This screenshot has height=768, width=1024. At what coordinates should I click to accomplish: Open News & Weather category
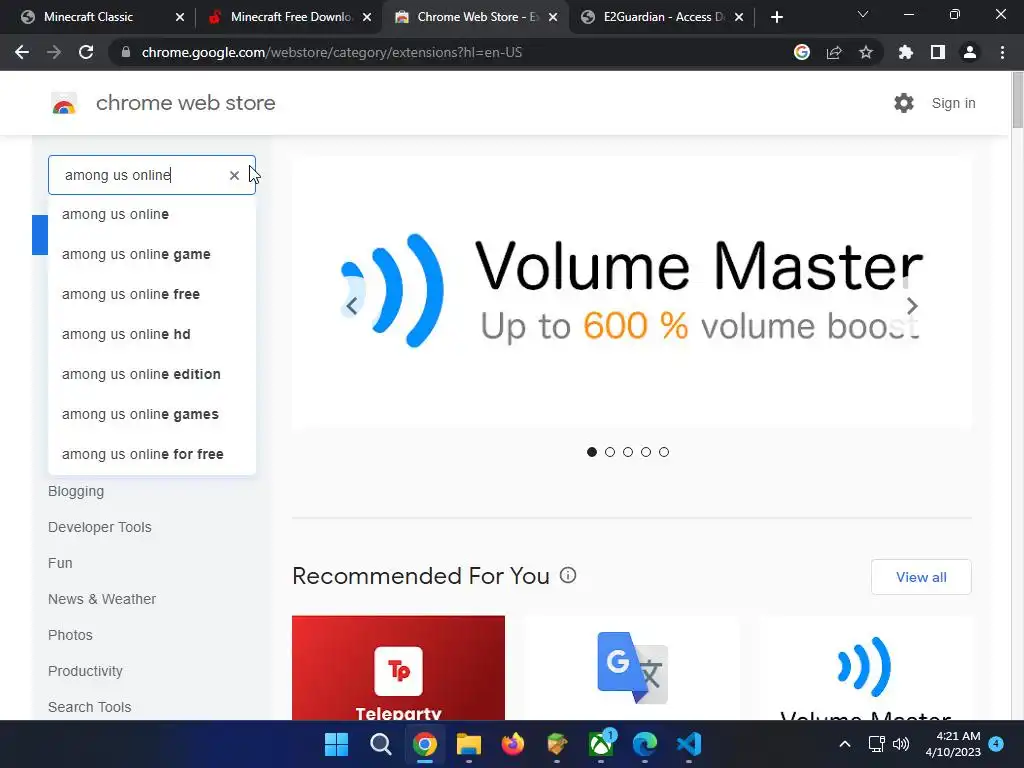pyautogui.click(x=102, y=599)
